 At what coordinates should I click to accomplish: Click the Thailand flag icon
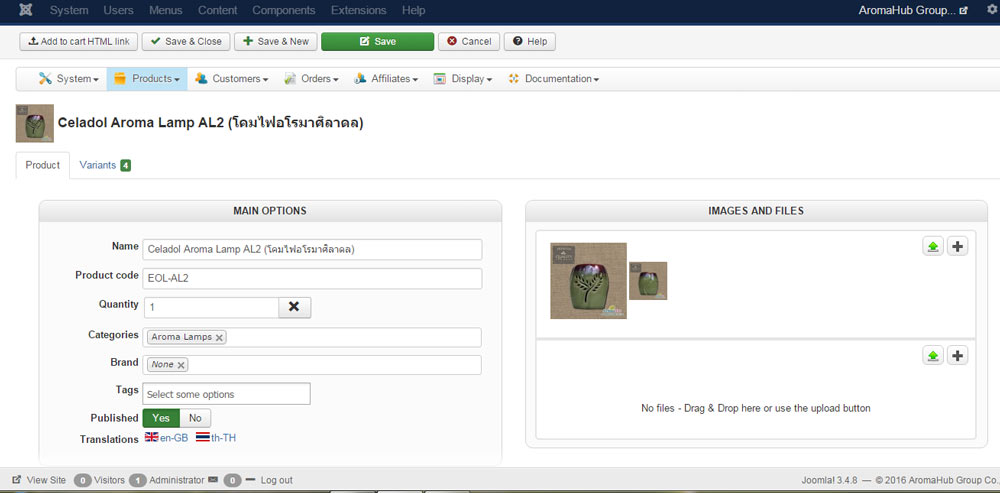203,438
